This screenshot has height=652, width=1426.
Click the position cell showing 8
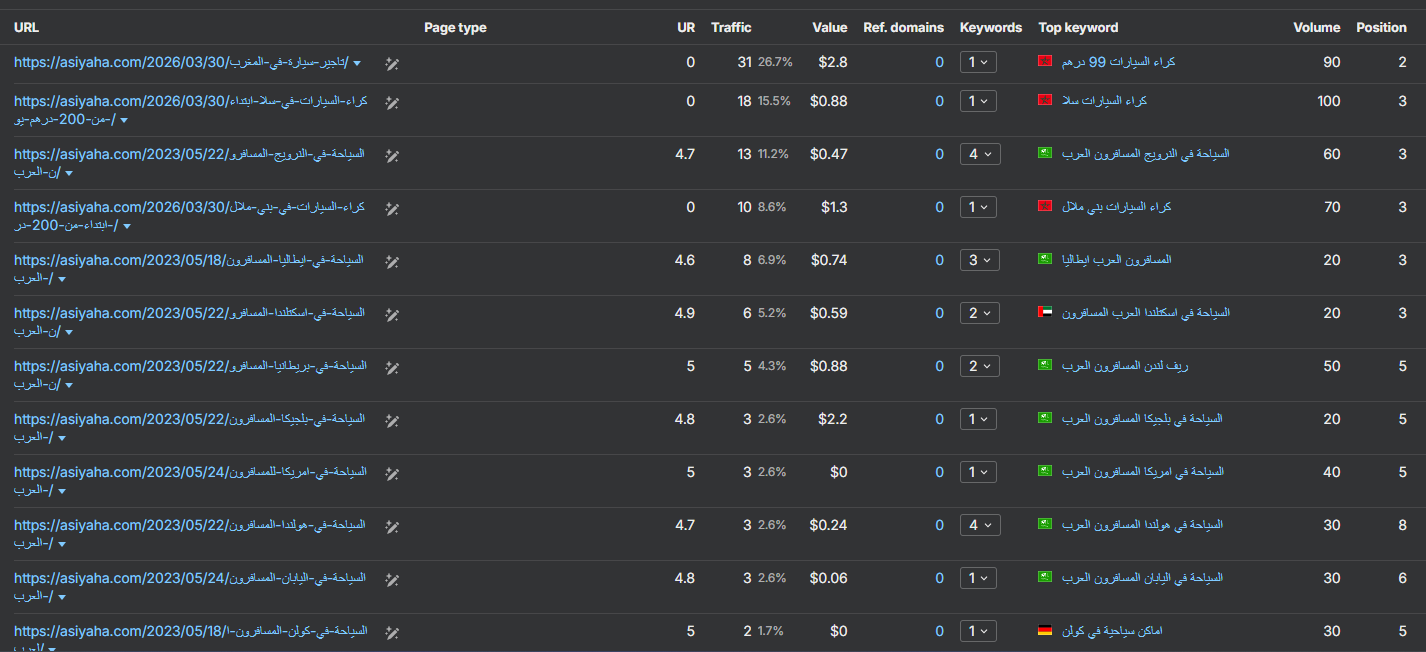(x=1403, y=525)
